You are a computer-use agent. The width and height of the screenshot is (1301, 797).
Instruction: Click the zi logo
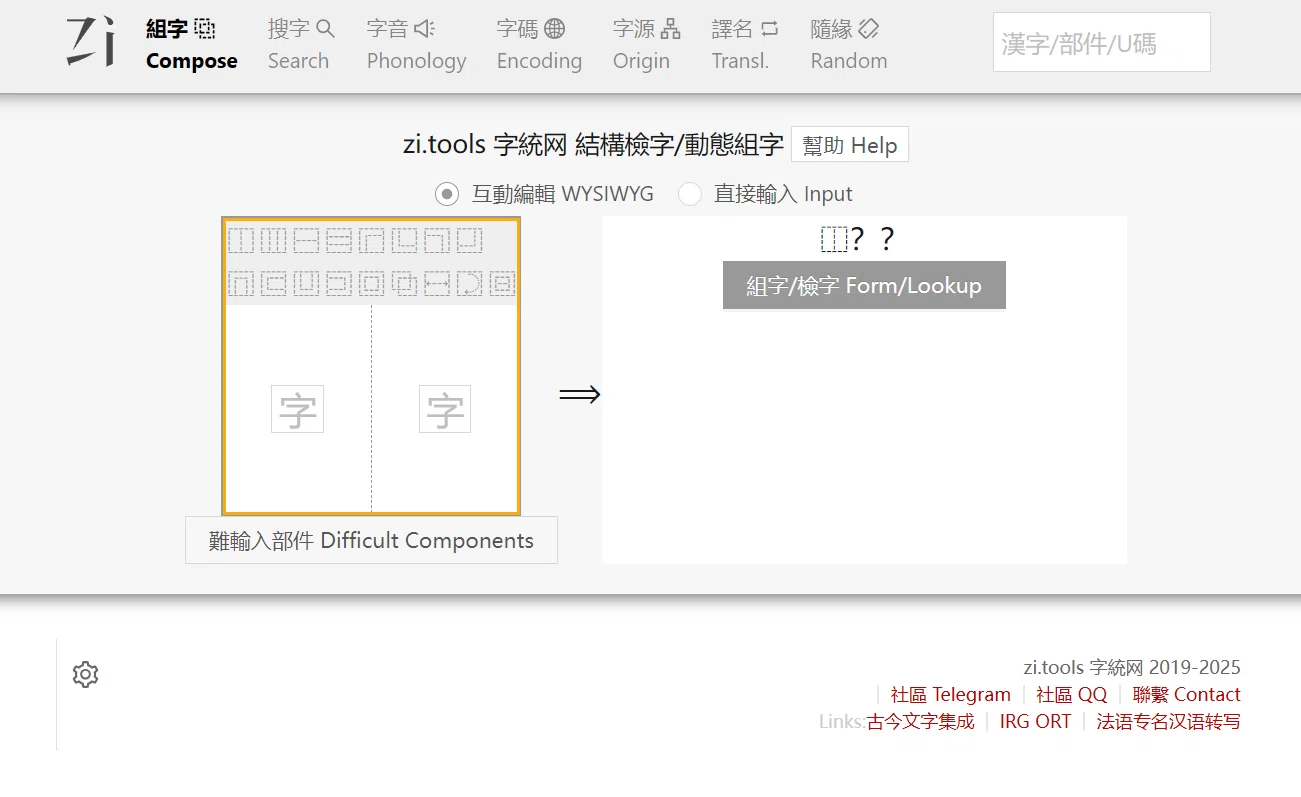91,43
